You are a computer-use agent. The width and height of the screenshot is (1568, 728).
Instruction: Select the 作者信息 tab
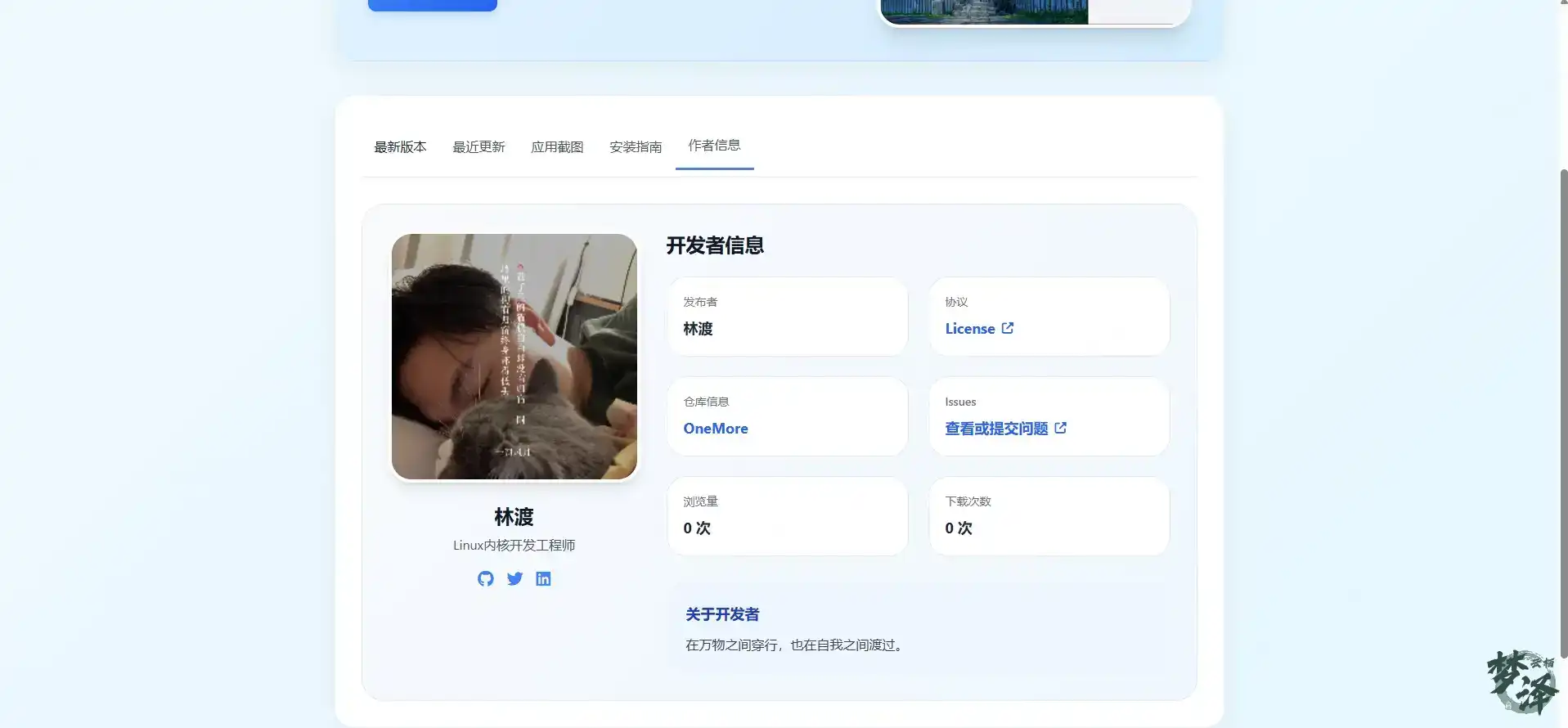714,146
